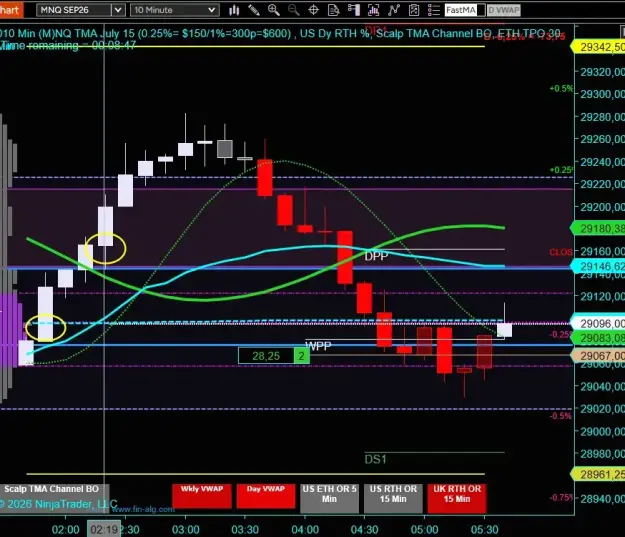Click the zoom in magnifier icon
This screenshot has width=625, height=537.
(x=274, y=10)
